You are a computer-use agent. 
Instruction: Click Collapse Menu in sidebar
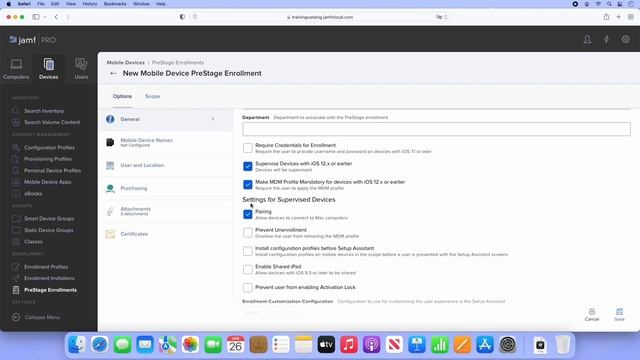(37, 317)
